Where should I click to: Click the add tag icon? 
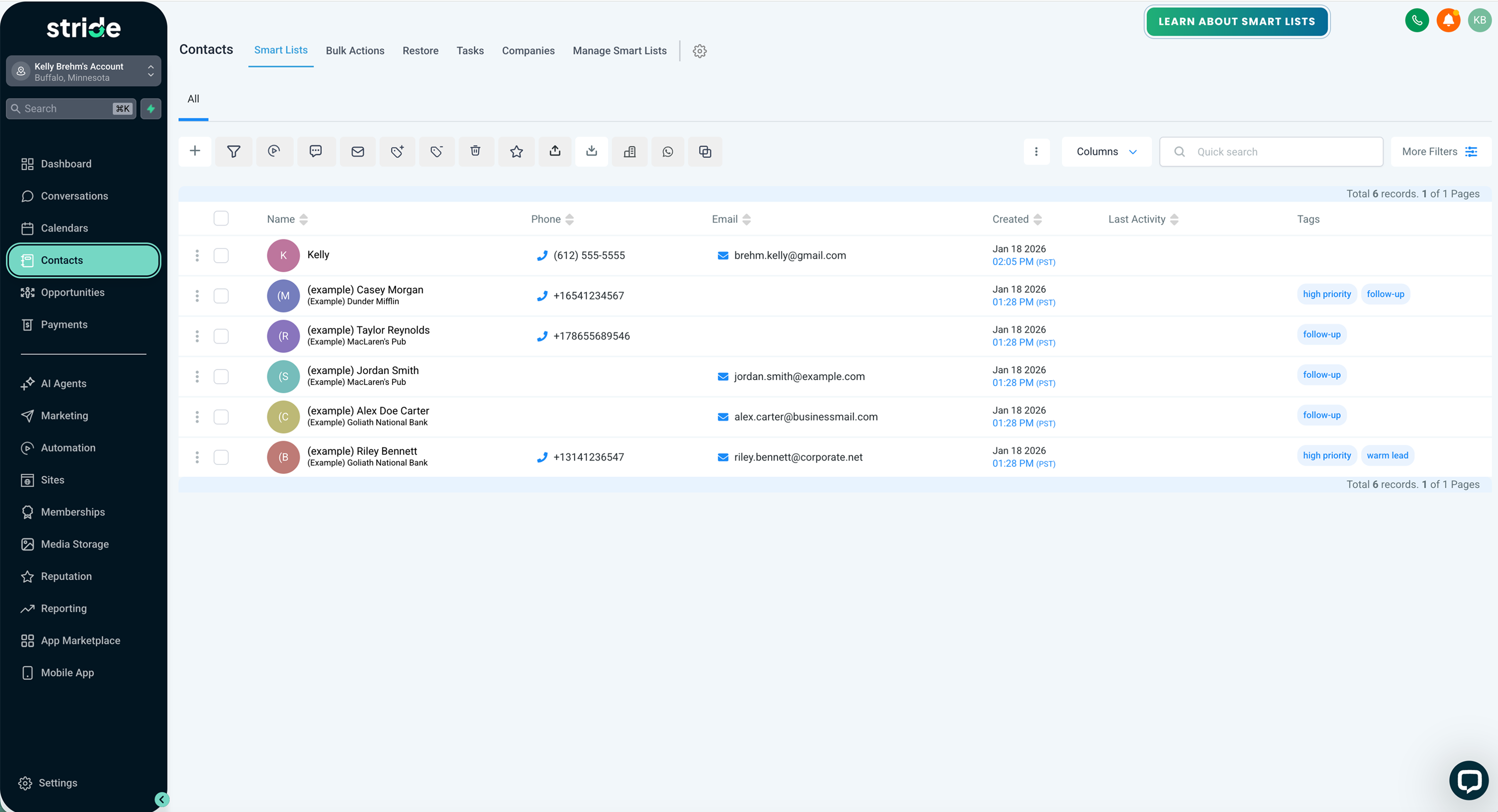(x=397, y=151)
